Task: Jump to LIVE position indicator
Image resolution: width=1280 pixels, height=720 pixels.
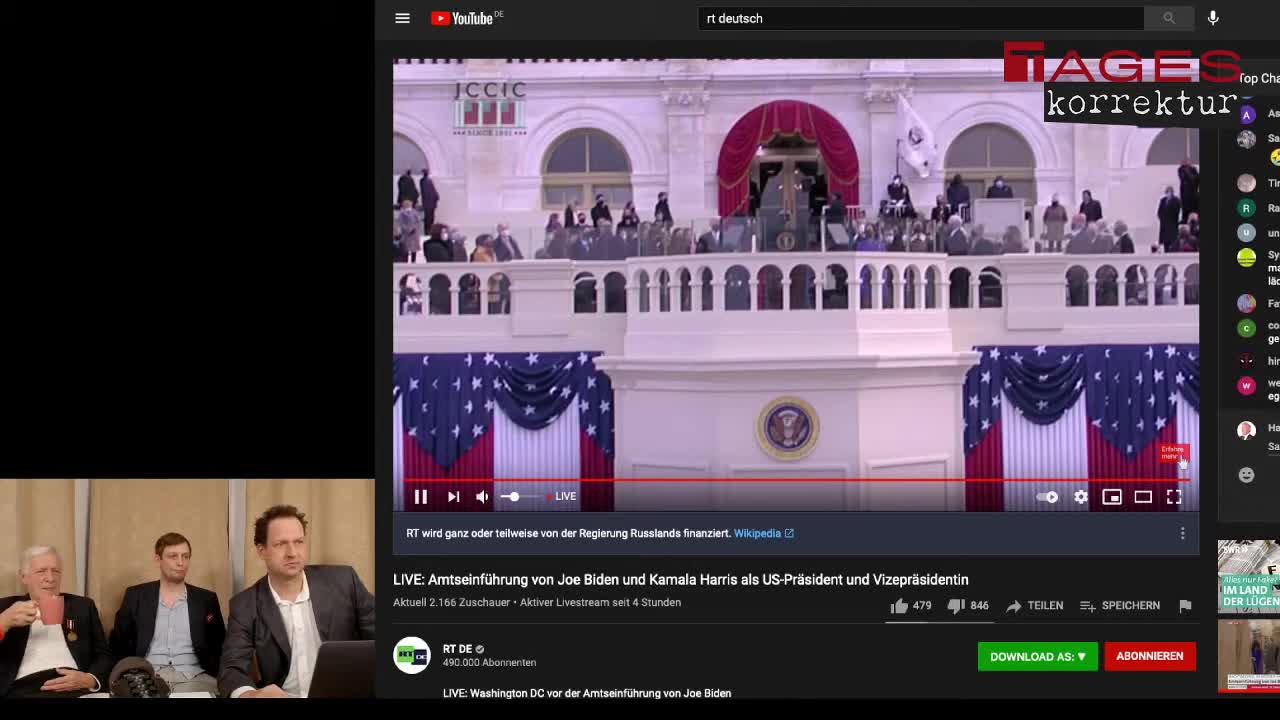Action: pos(562,497)
